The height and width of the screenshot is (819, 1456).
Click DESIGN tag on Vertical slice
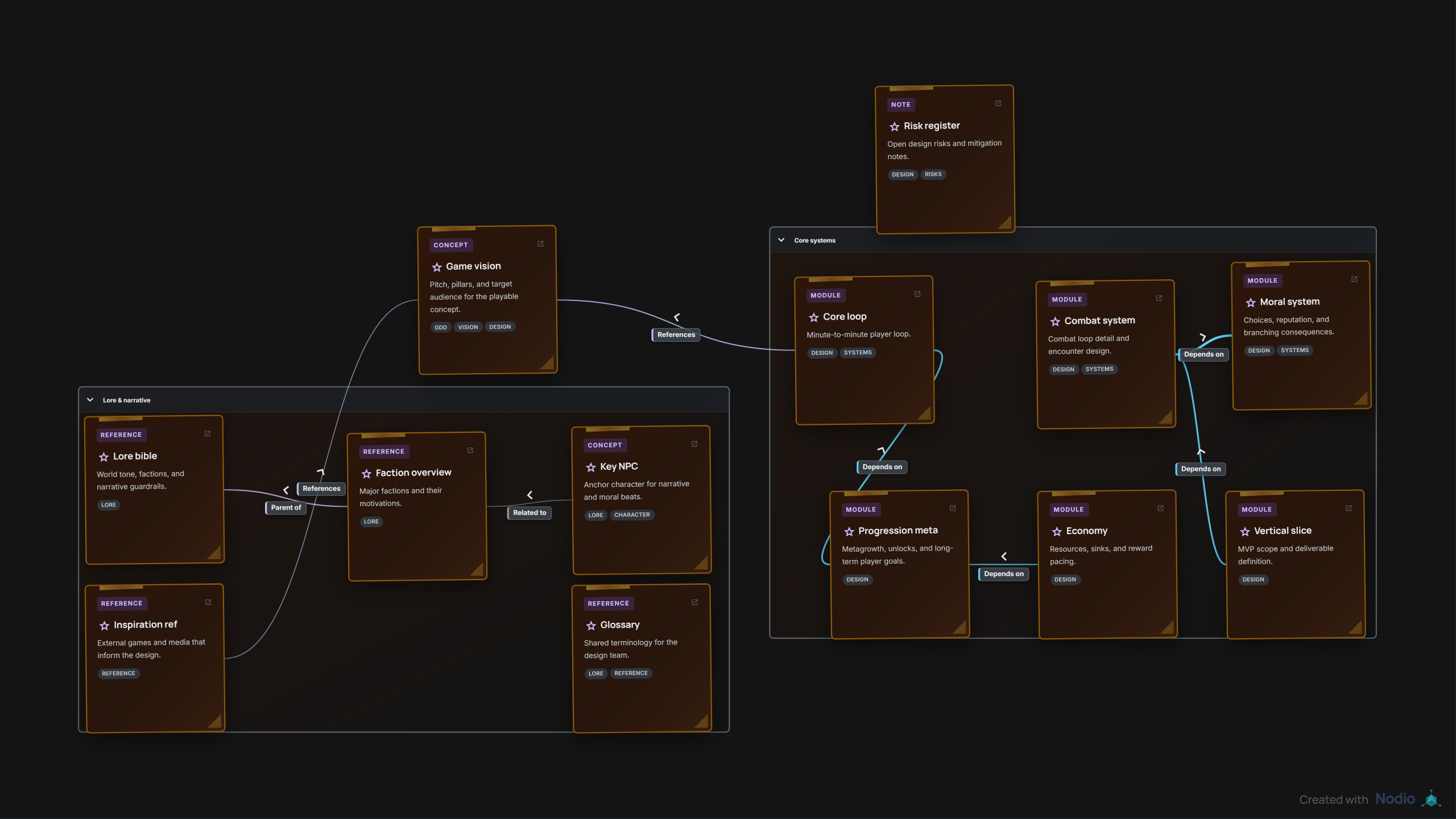1253,580
